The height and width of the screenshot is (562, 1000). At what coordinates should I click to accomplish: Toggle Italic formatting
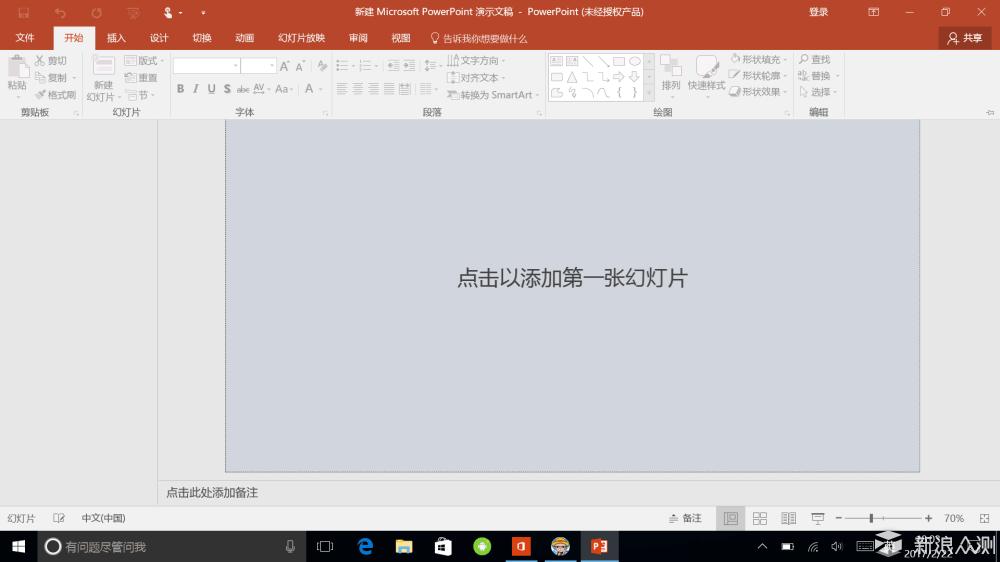tap(196, 89)
